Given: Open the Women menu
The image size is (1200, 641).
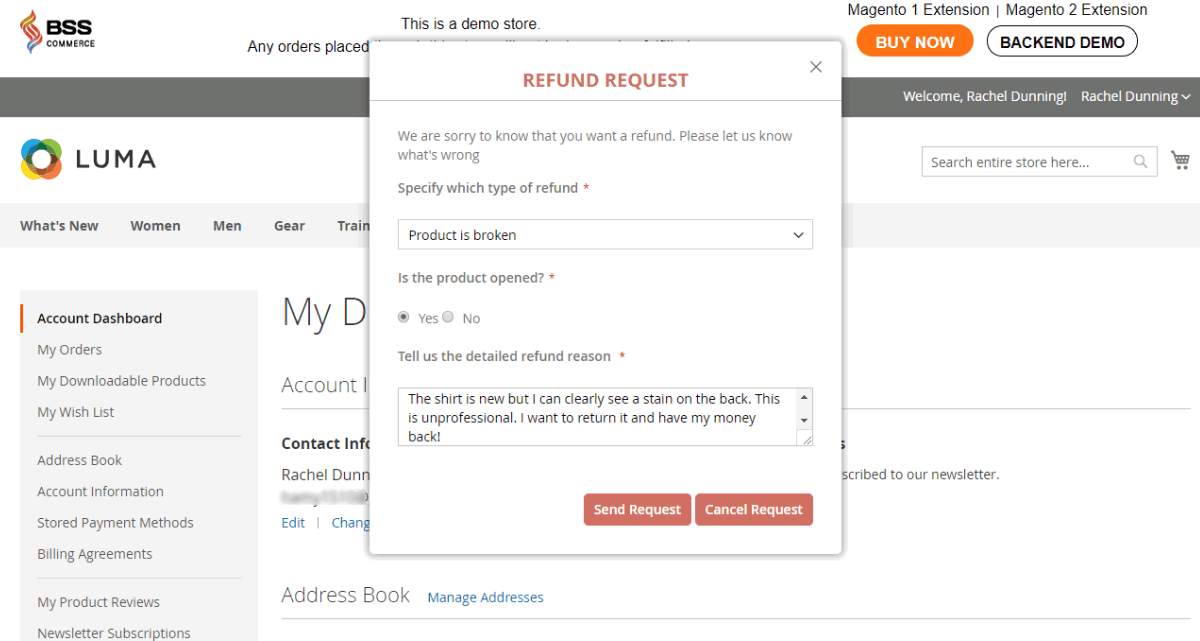Looking at the screenshot, I should pyautogui.click(x=155, y=226).
